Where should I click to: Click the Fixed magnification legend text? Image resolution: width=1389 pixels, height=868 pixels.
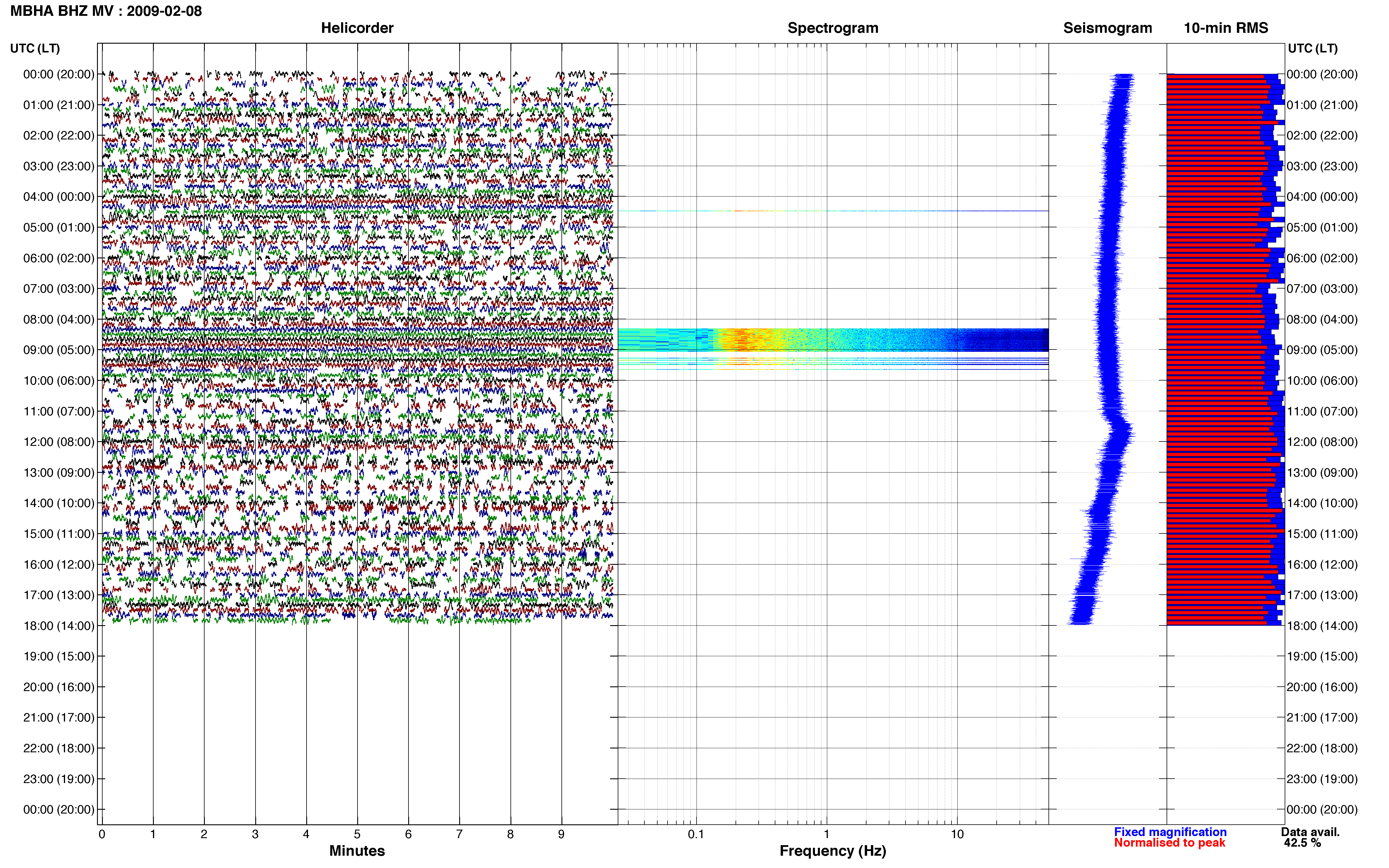[x=1170, y=832]
